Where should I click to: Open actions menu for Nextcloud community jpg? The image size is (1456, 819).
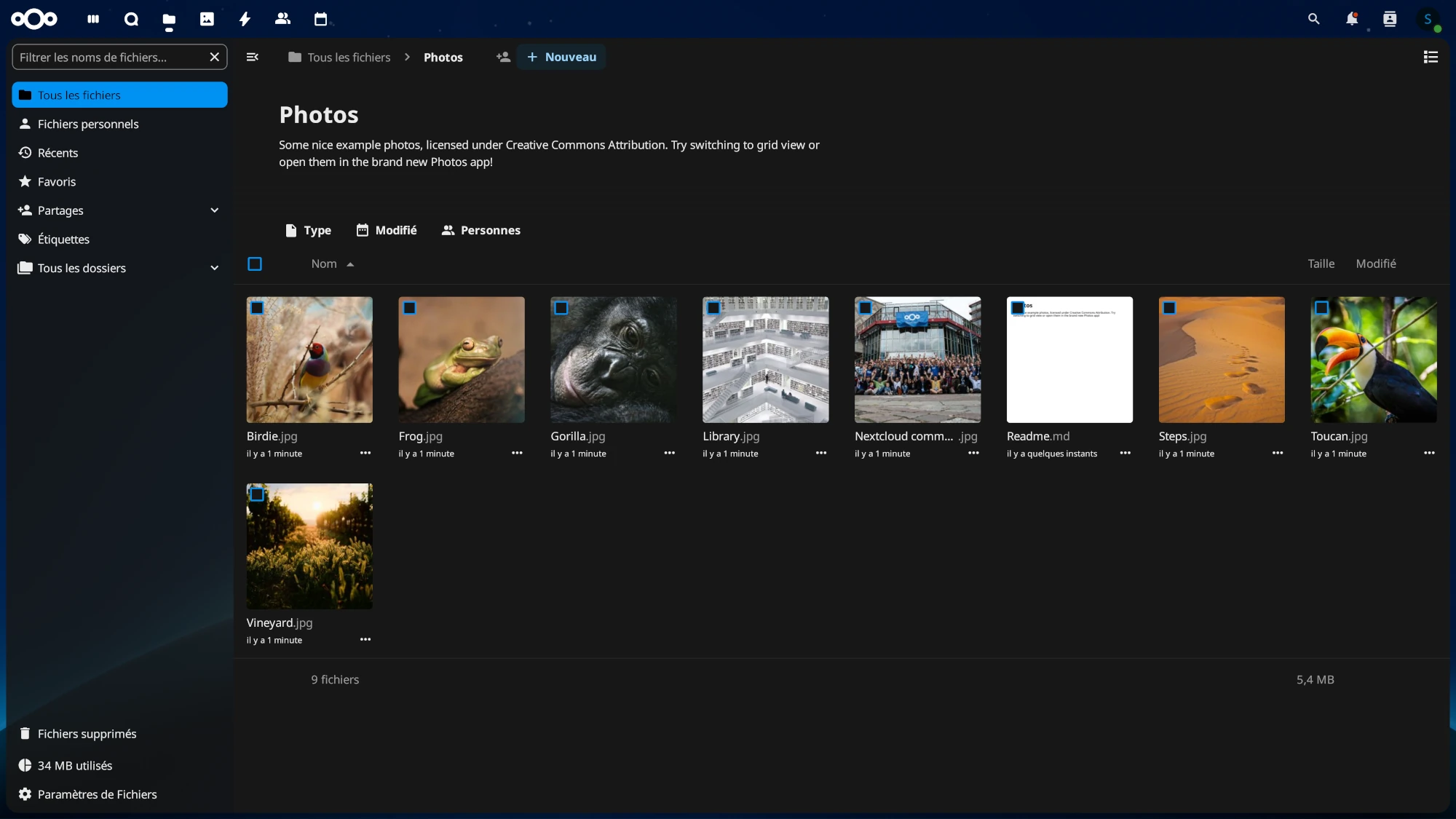[973, 453]
